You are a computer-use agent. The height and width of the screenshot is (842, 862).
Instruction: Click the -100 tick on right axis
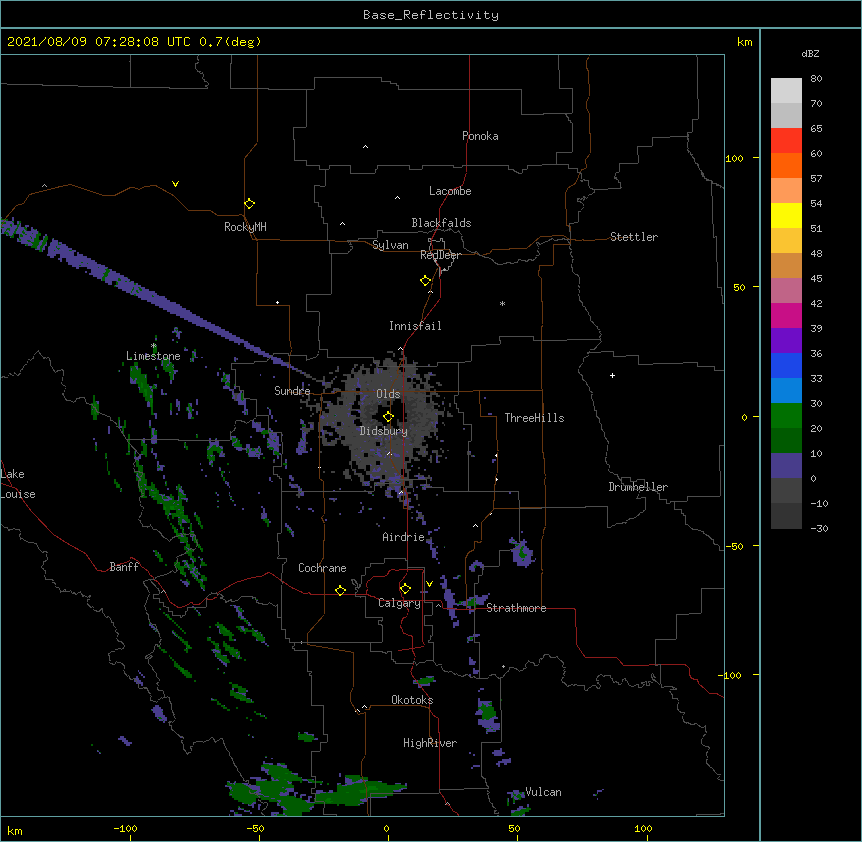[731, 675]
